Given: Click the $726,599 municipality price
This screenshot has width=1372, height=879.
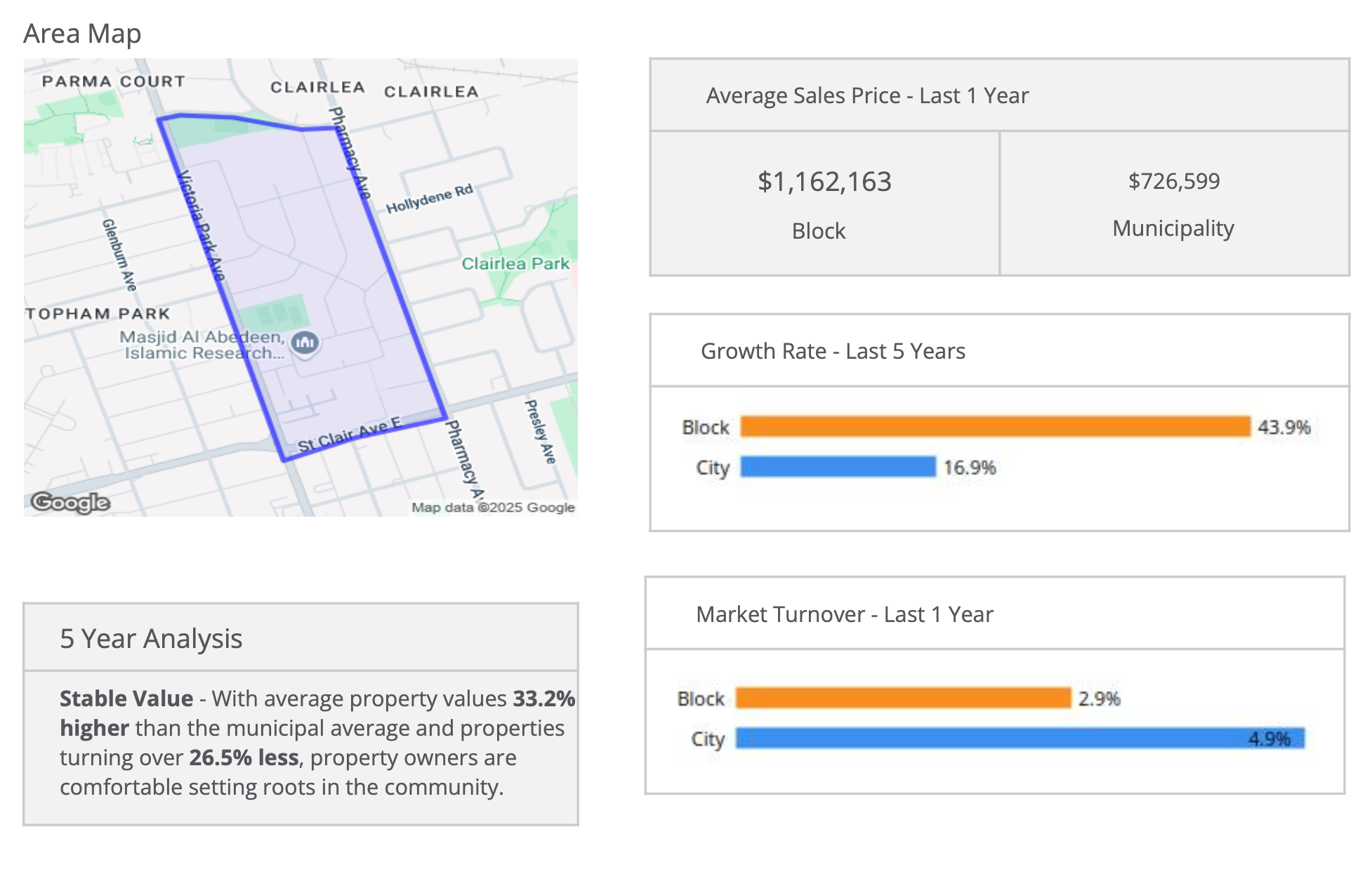Looking at the screenshot, I should pos(1174,181).
